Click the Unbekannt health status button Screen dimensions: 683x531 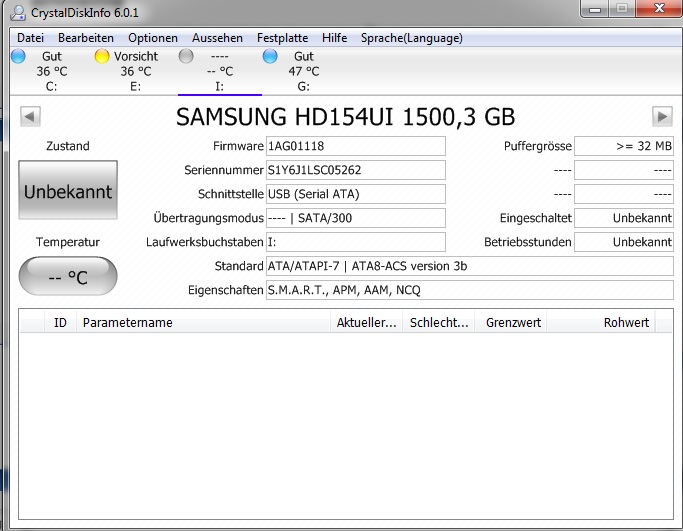(x=68, y=190)
